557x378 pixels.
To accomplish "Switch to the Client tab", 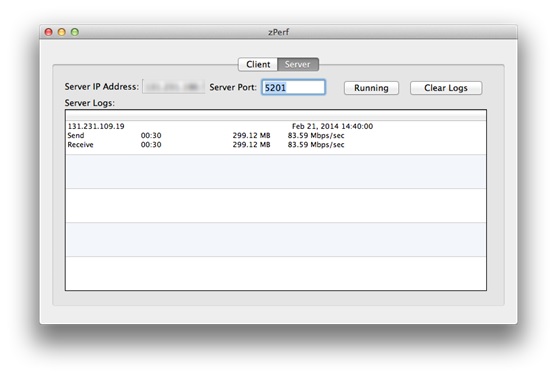I will pos(258,64).
